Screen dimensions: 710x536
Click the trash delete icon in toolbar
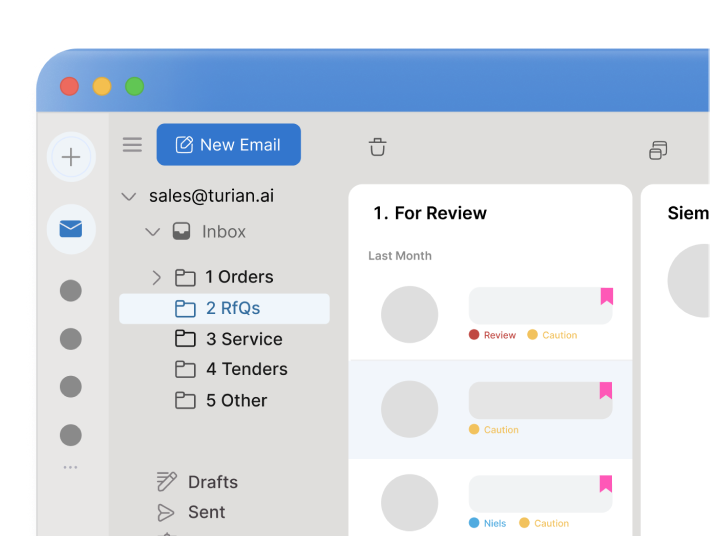click(x=377, y=147)
